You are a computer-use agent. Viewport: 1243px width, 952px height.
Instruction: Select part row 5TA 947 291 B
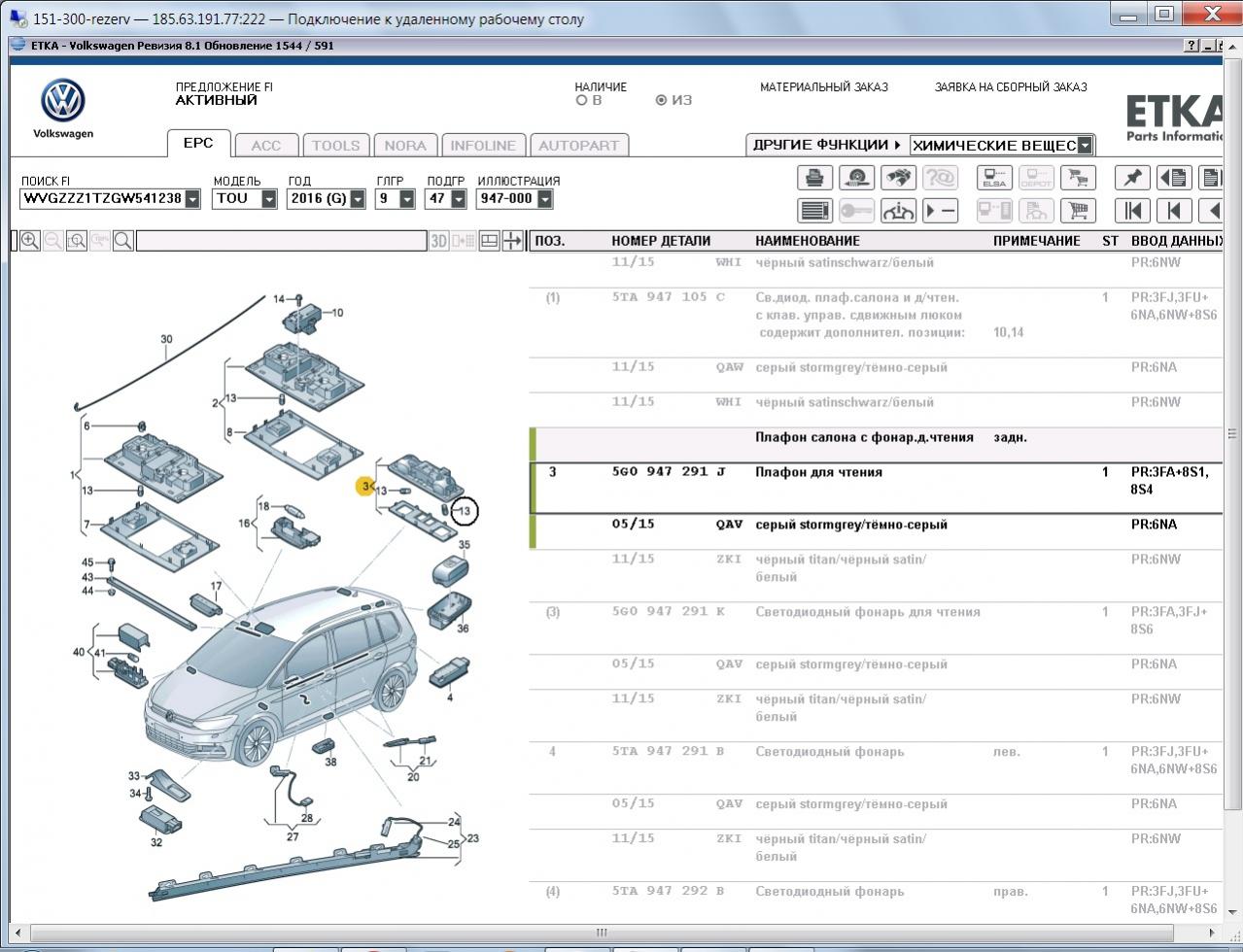875,761
